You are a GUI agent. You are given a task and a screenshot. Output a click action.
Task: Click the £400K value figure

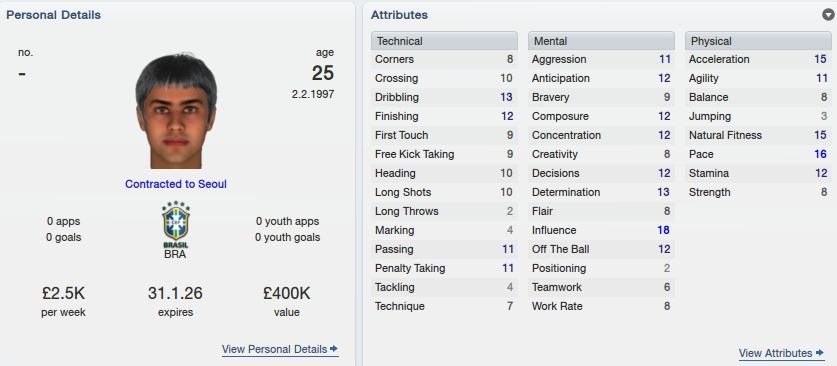[x=287, y=293]
